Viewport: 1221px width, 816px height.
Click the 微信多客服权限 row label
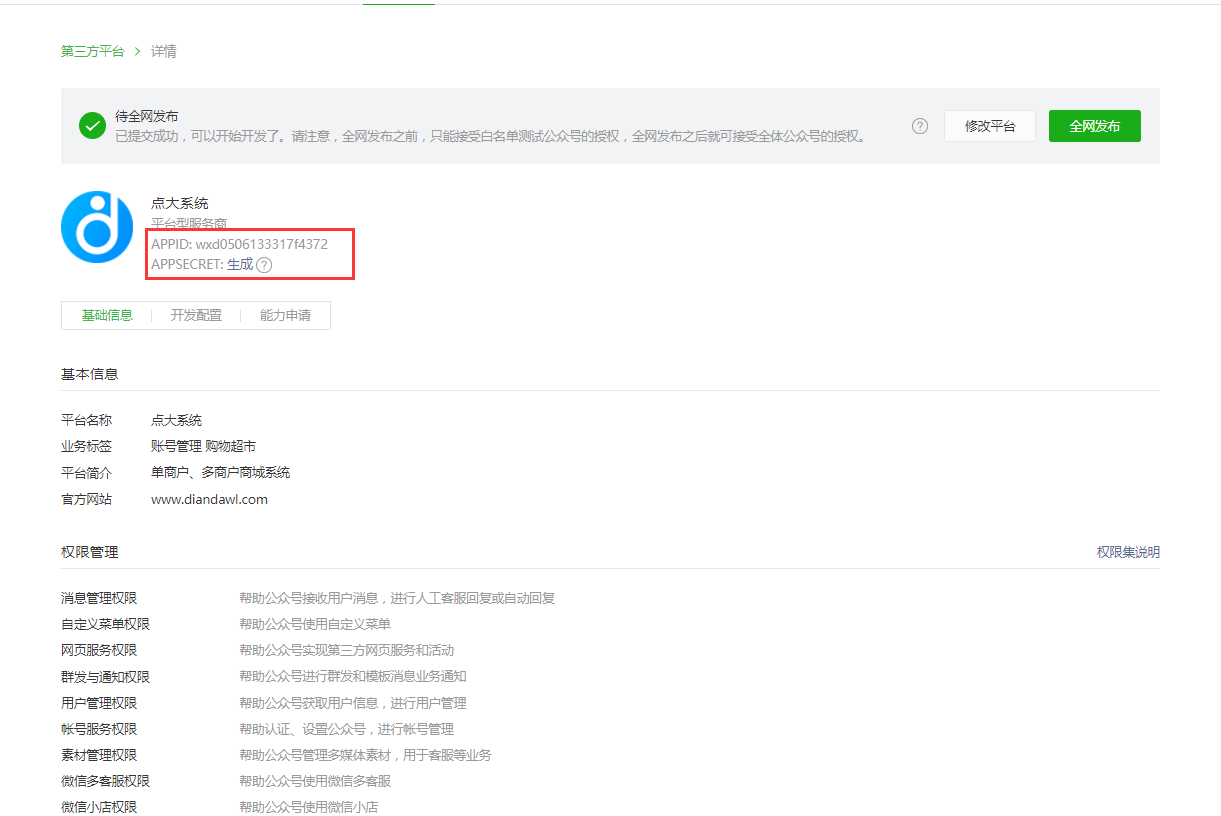(x=105, y=781)
